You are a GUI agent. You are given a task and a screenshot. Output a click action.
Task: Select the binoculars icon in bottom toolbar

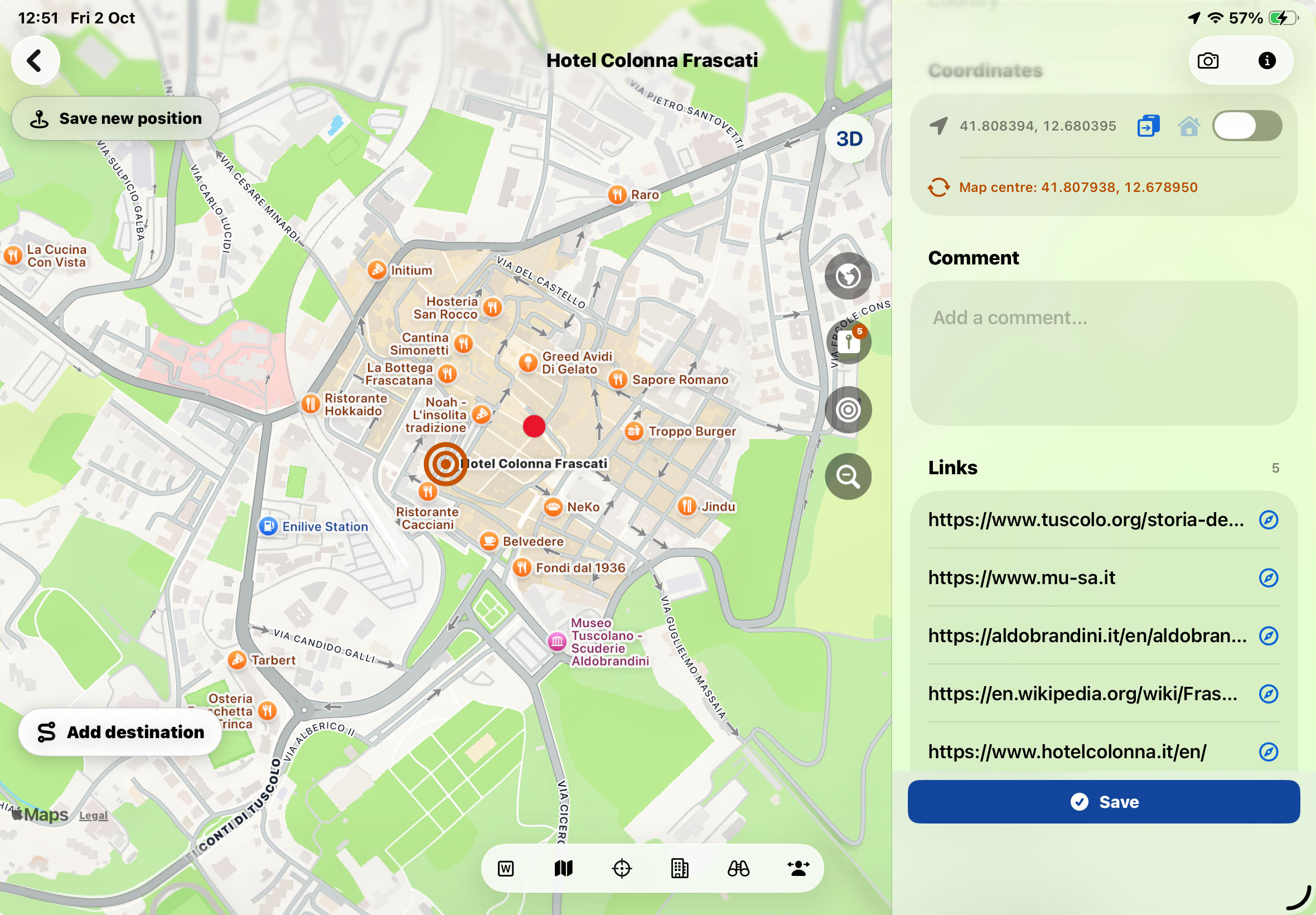[x=738, y=869]
